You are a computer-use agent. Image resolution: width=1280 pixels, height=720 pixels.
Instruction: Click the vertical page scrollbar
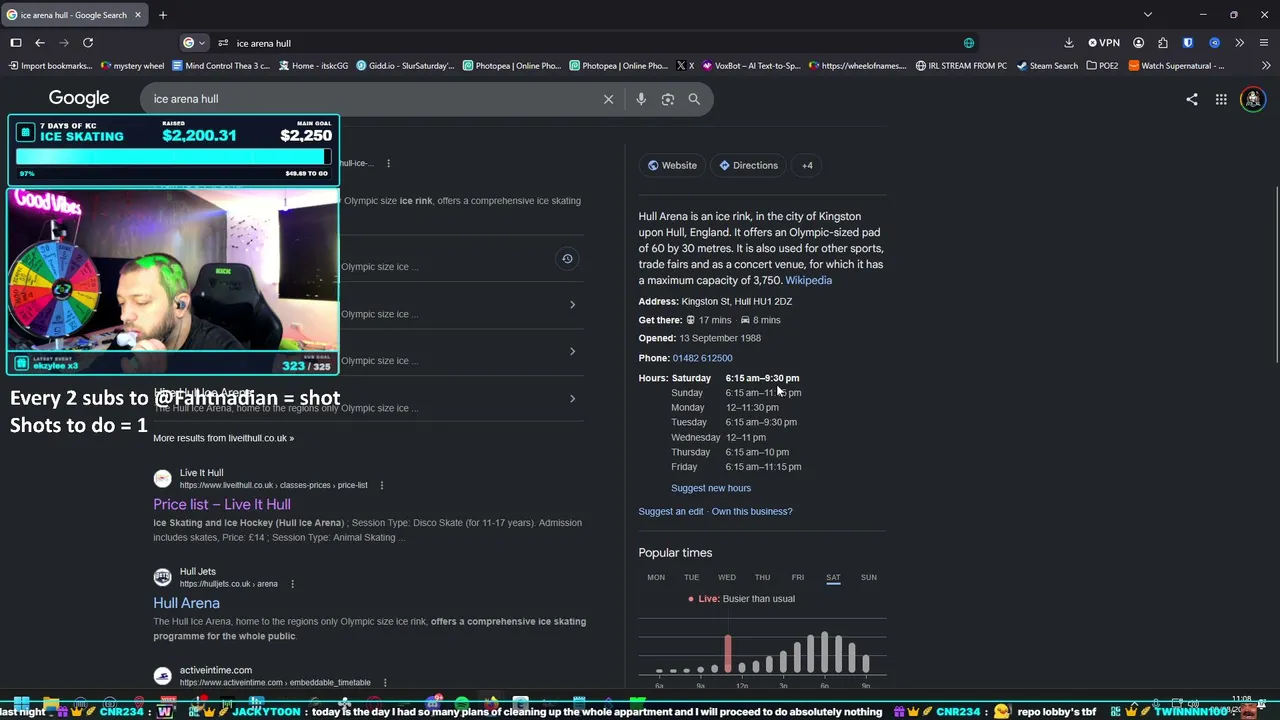click(1275, 275)
